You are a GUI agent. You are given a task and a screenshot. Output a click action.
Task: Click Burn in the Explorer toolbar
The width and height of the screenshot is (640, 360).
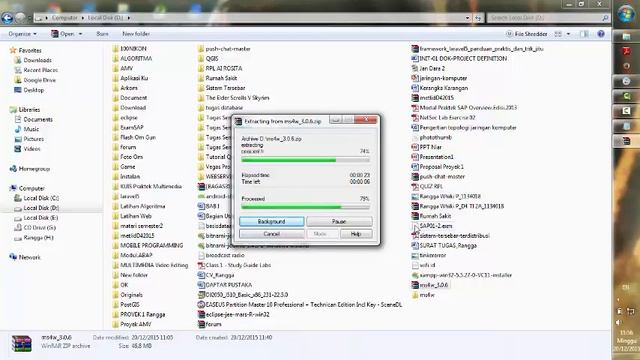102,34
